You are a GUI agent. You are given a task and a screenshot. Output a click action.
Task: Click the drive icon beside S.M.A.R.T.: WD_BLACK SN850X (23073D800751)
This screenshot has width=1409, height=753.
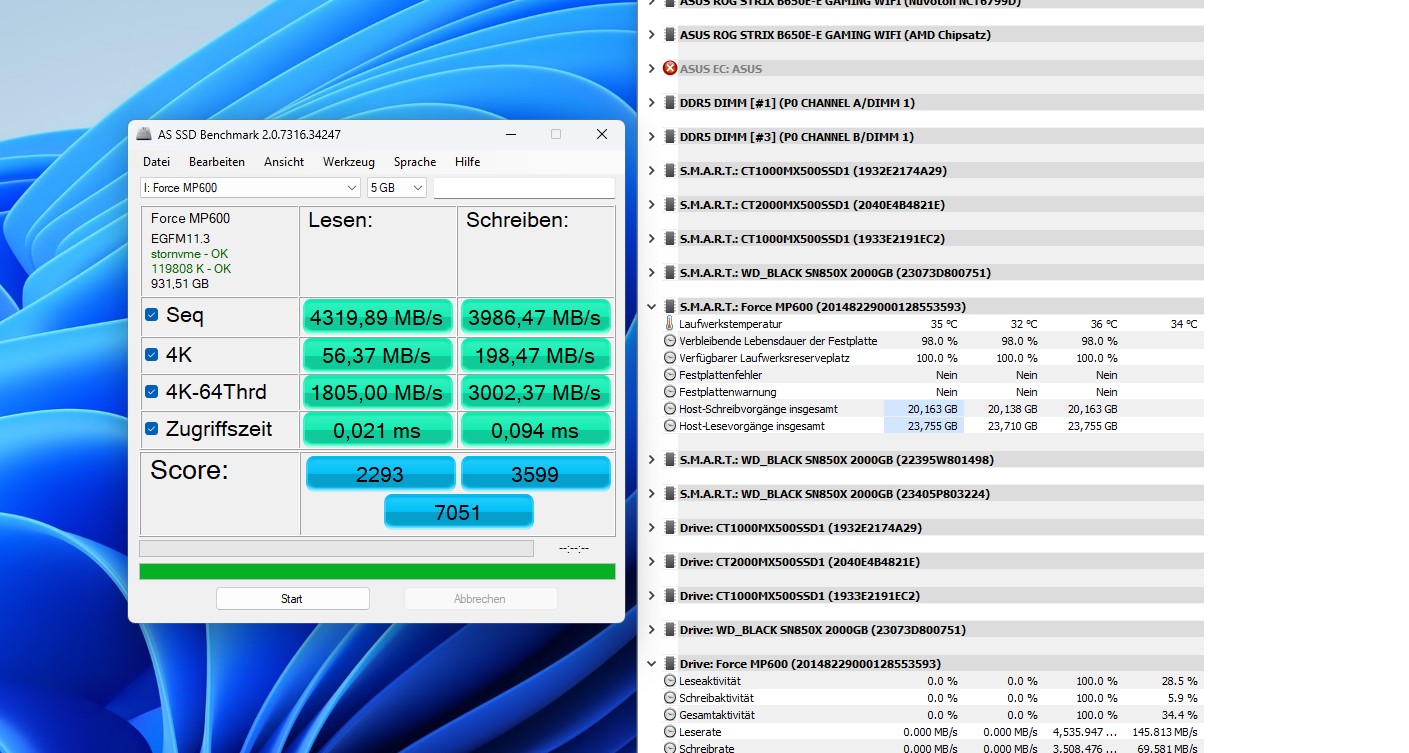(x=669, y=272)
